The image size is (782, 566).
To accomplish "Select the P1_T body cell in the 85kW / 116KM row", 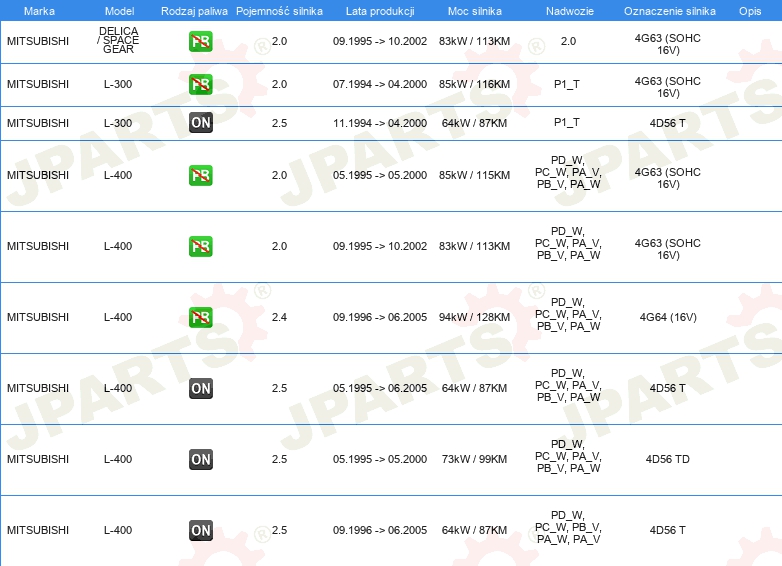I will 567,84.
